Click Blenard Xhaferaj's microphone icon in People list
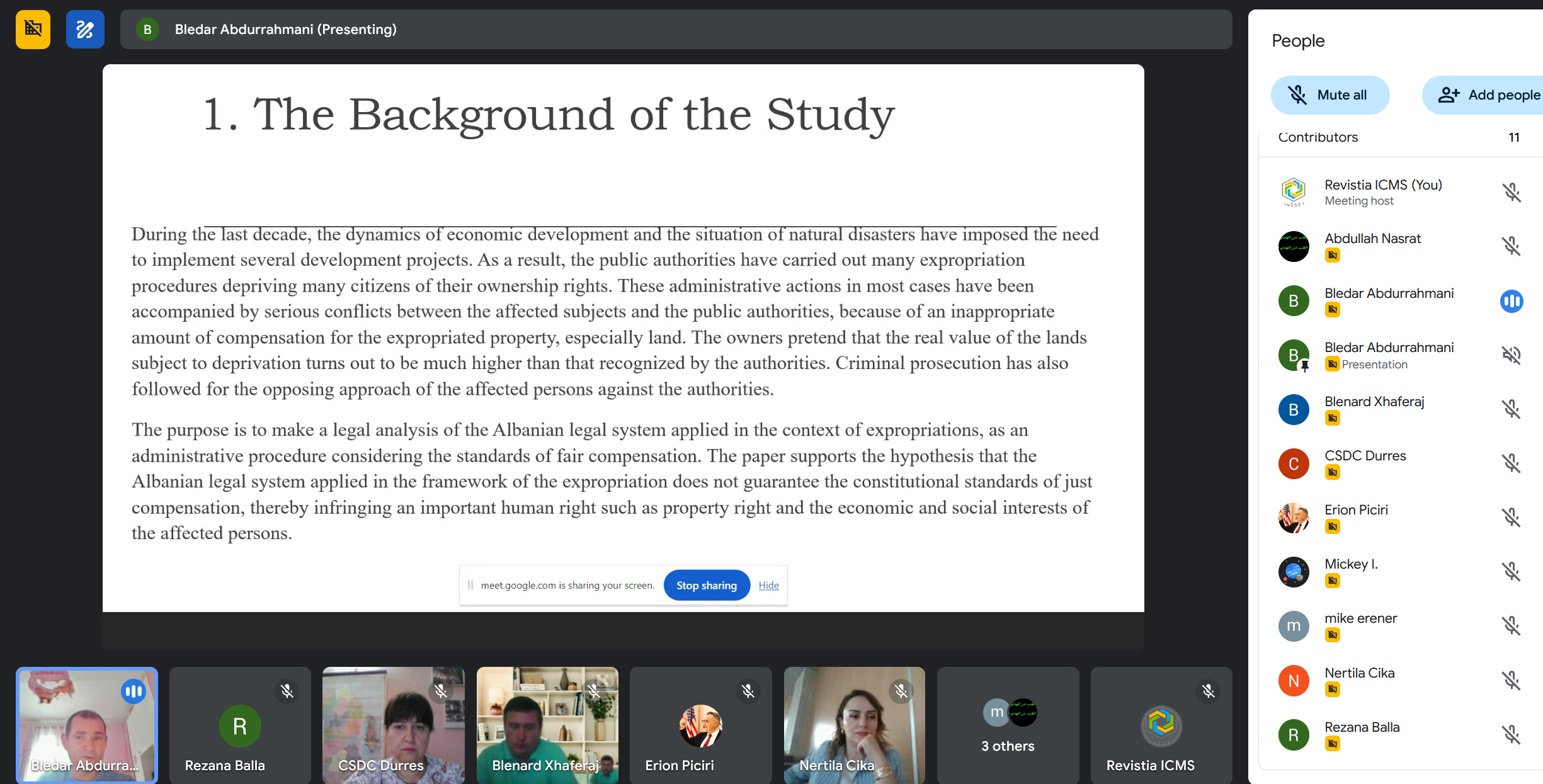This screenshot has height=784, width=1543. (1511, 409)
